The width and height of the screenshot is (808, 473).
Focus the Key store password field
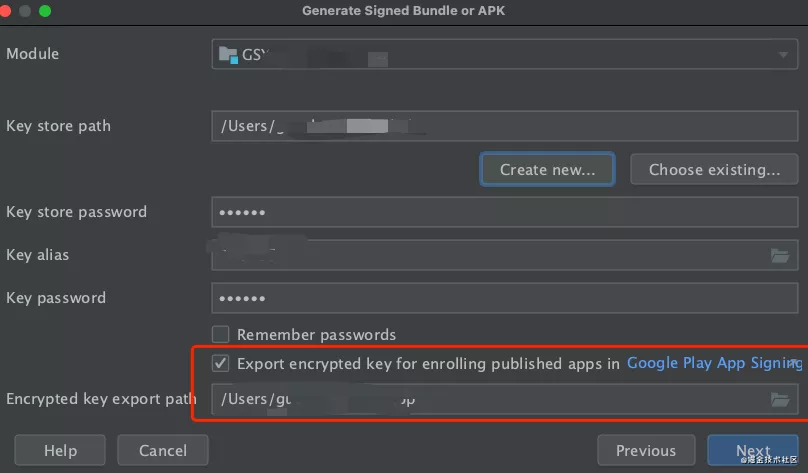[x=504, y=212]
